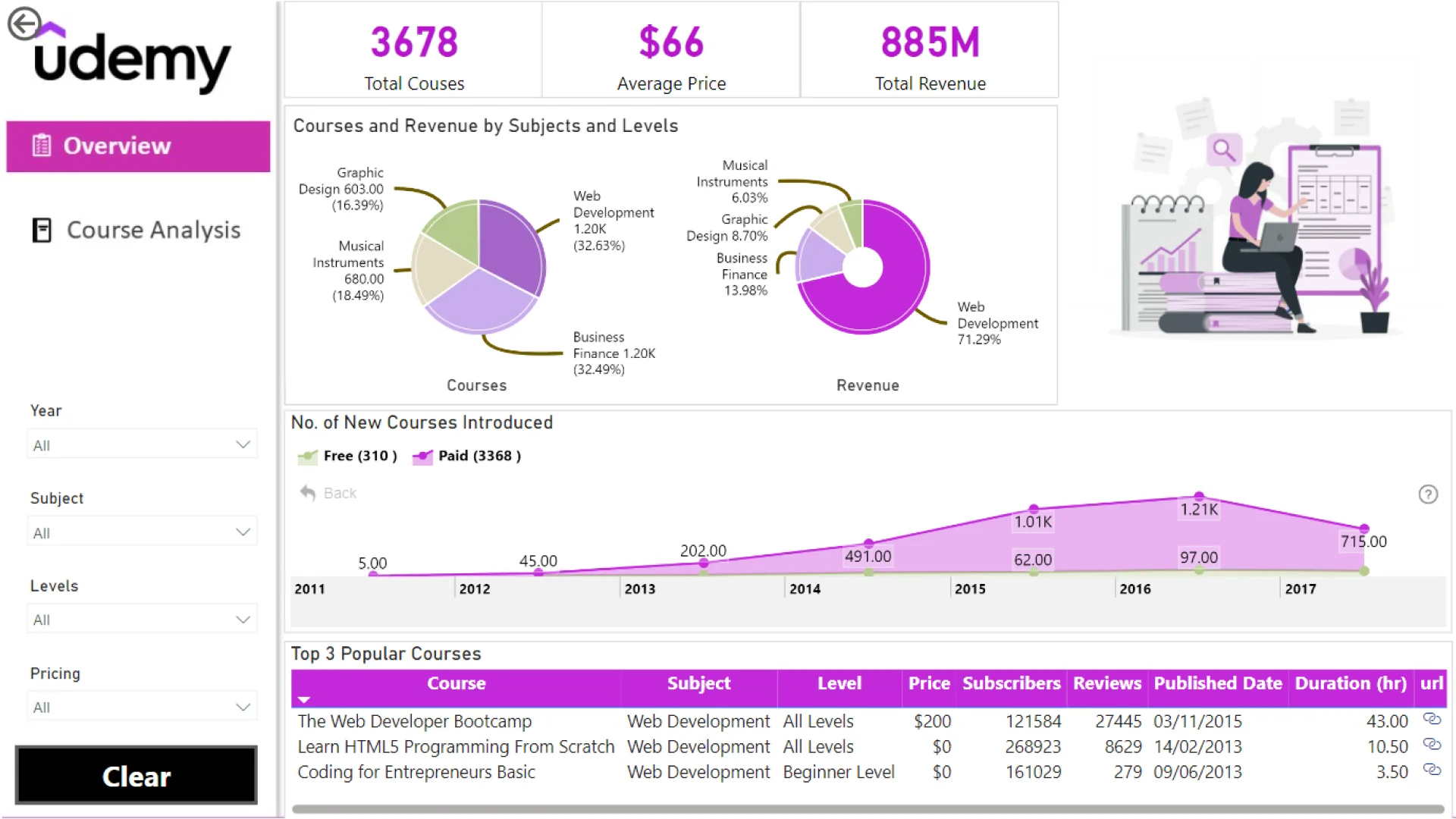Click the 2015 Free data label 62.00
The height and width of the screenshot is (819, 1456).
(x=1033, y=560)
